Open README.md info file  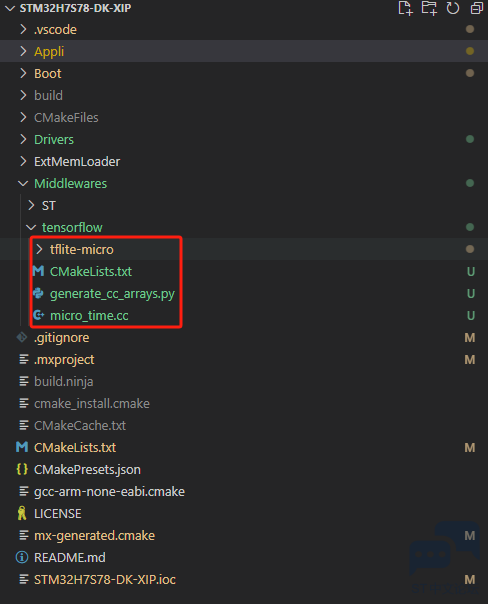click(69, 557)
